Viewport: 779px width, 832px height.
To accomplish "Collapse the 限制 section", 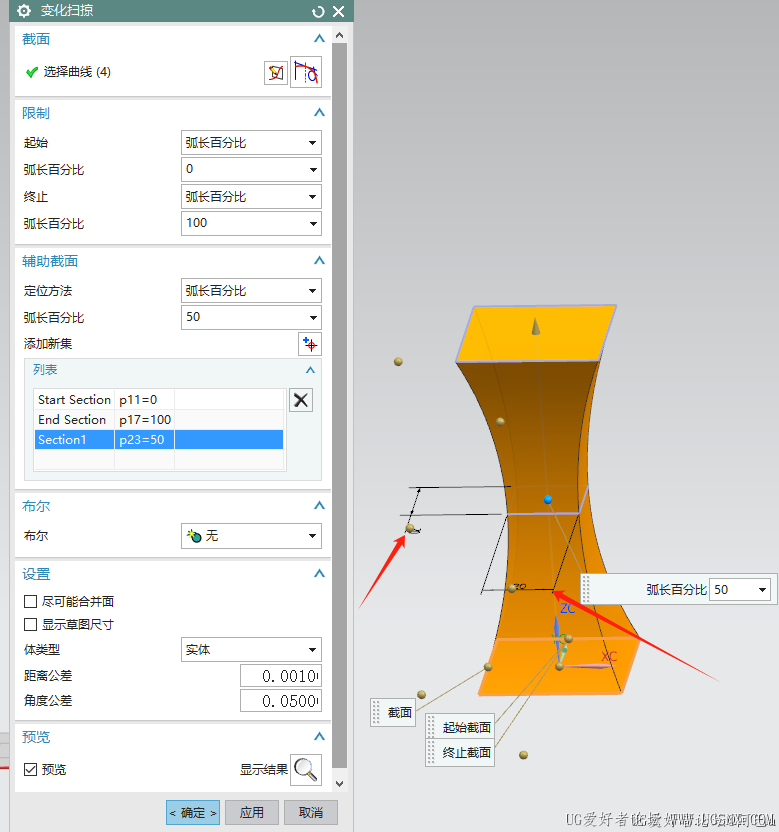I will point(319,112).
